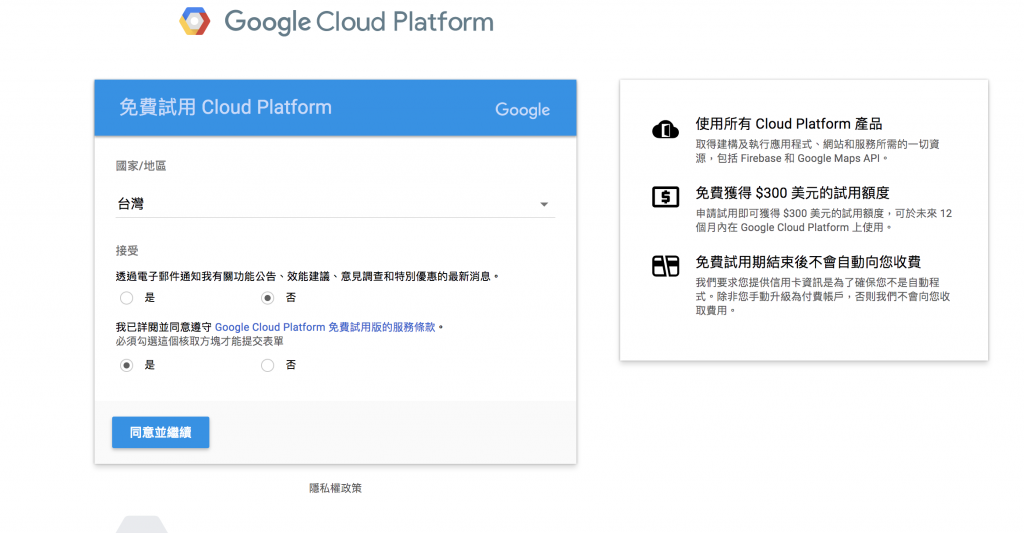Click the 免費試用 Cloud Platform header text
The image size is (1024, 533).
[x=225, y=107]
